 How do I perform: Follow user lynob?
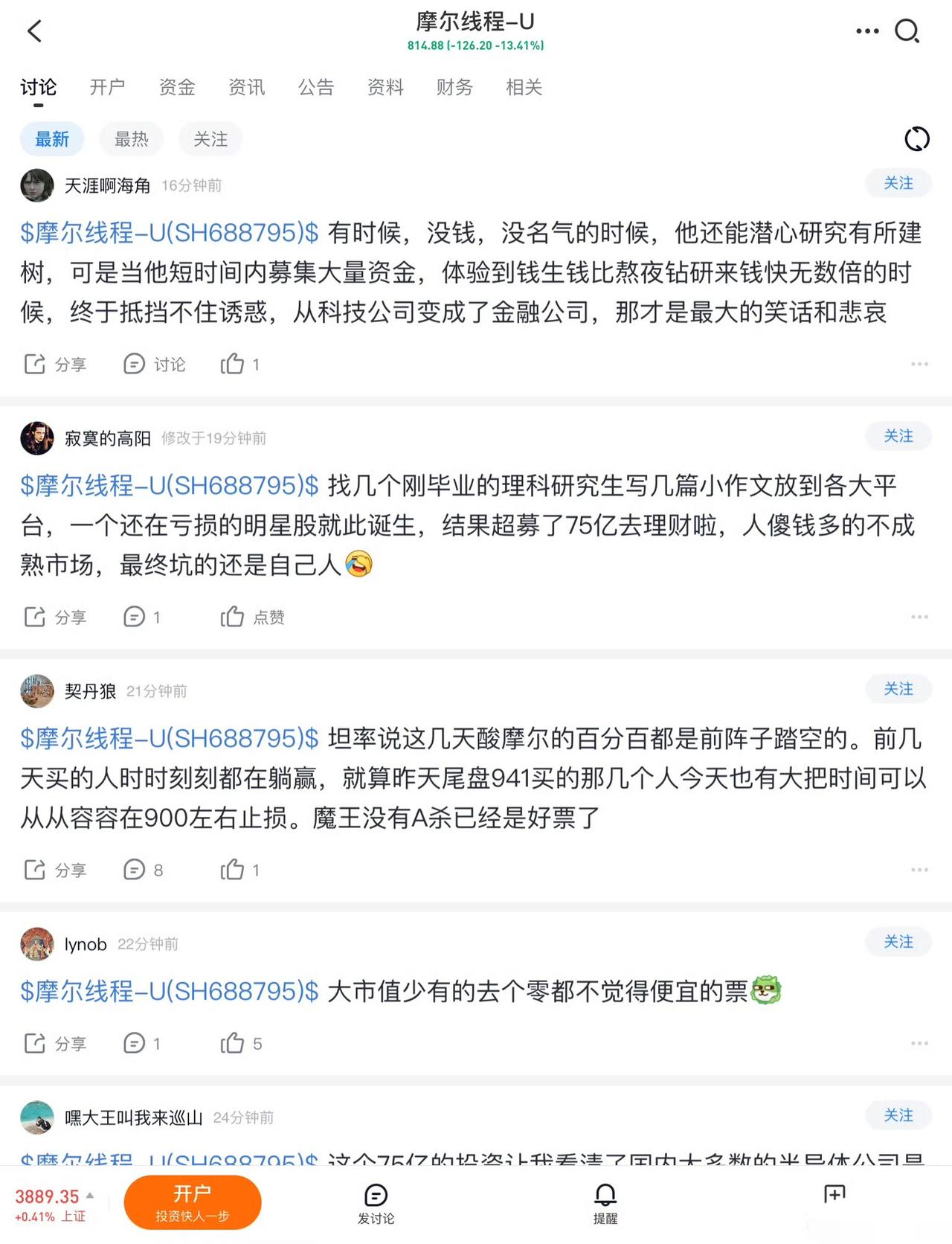pos(898,943)
